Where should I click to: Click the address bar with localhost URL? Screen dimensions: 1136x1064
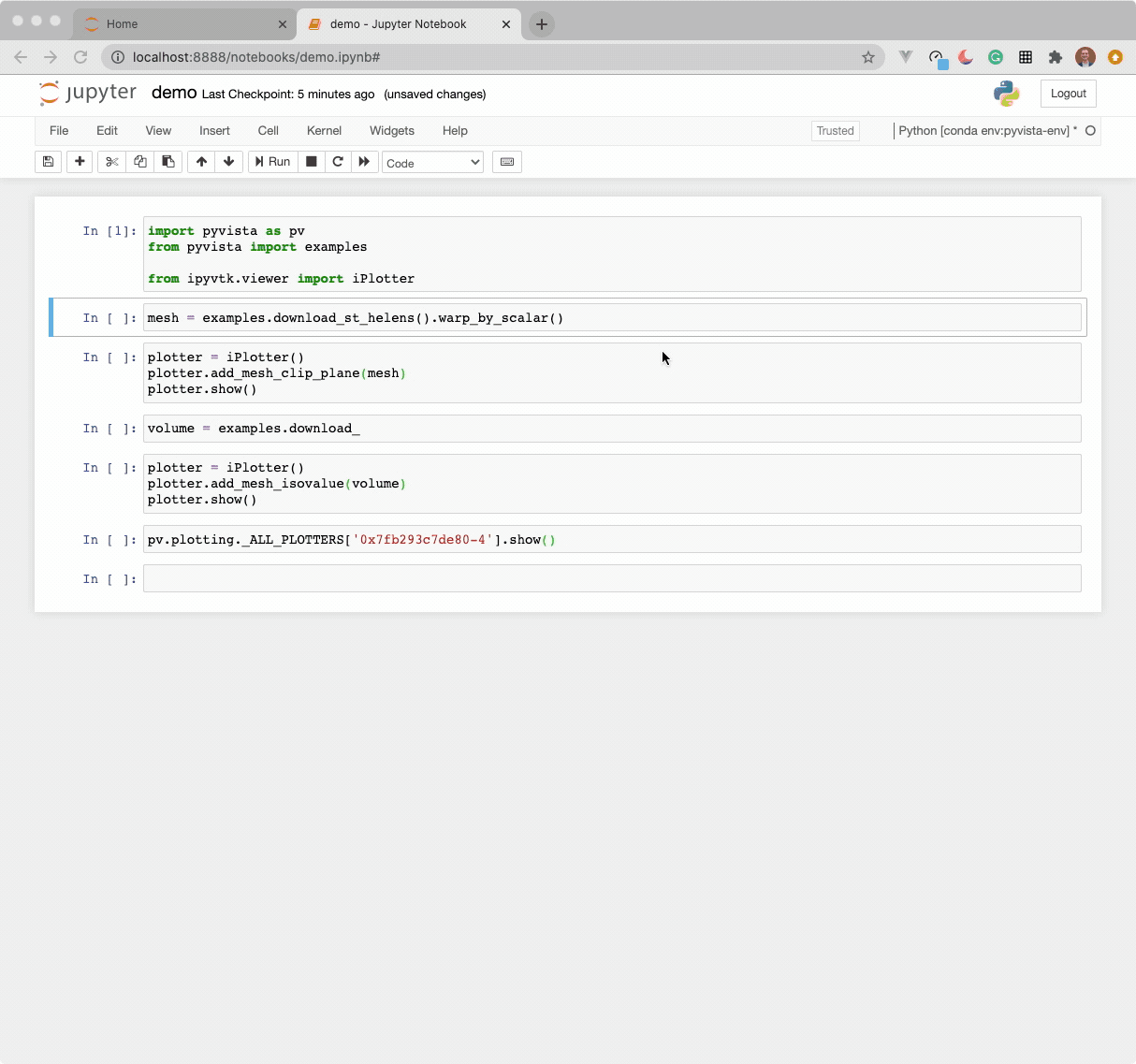[x=492, y=57]
